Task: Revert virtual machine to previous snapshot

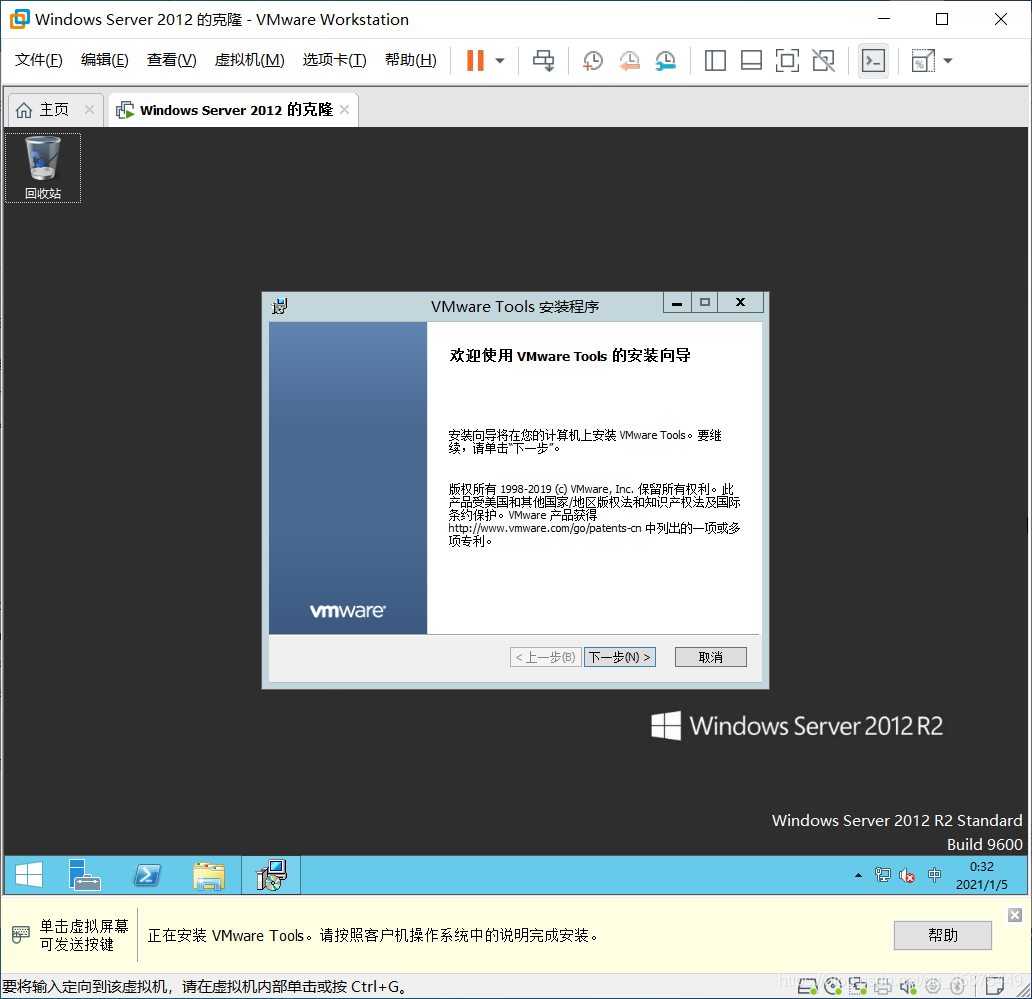Action: coord(629,61)
